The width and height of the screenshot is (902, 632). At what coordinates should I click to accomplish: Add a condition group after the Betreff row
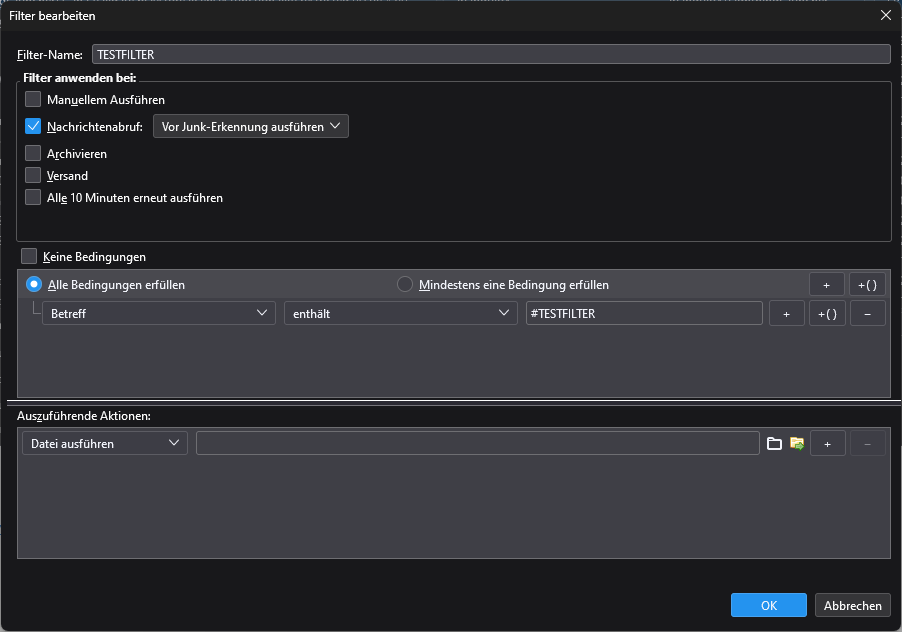click(827, 313)
